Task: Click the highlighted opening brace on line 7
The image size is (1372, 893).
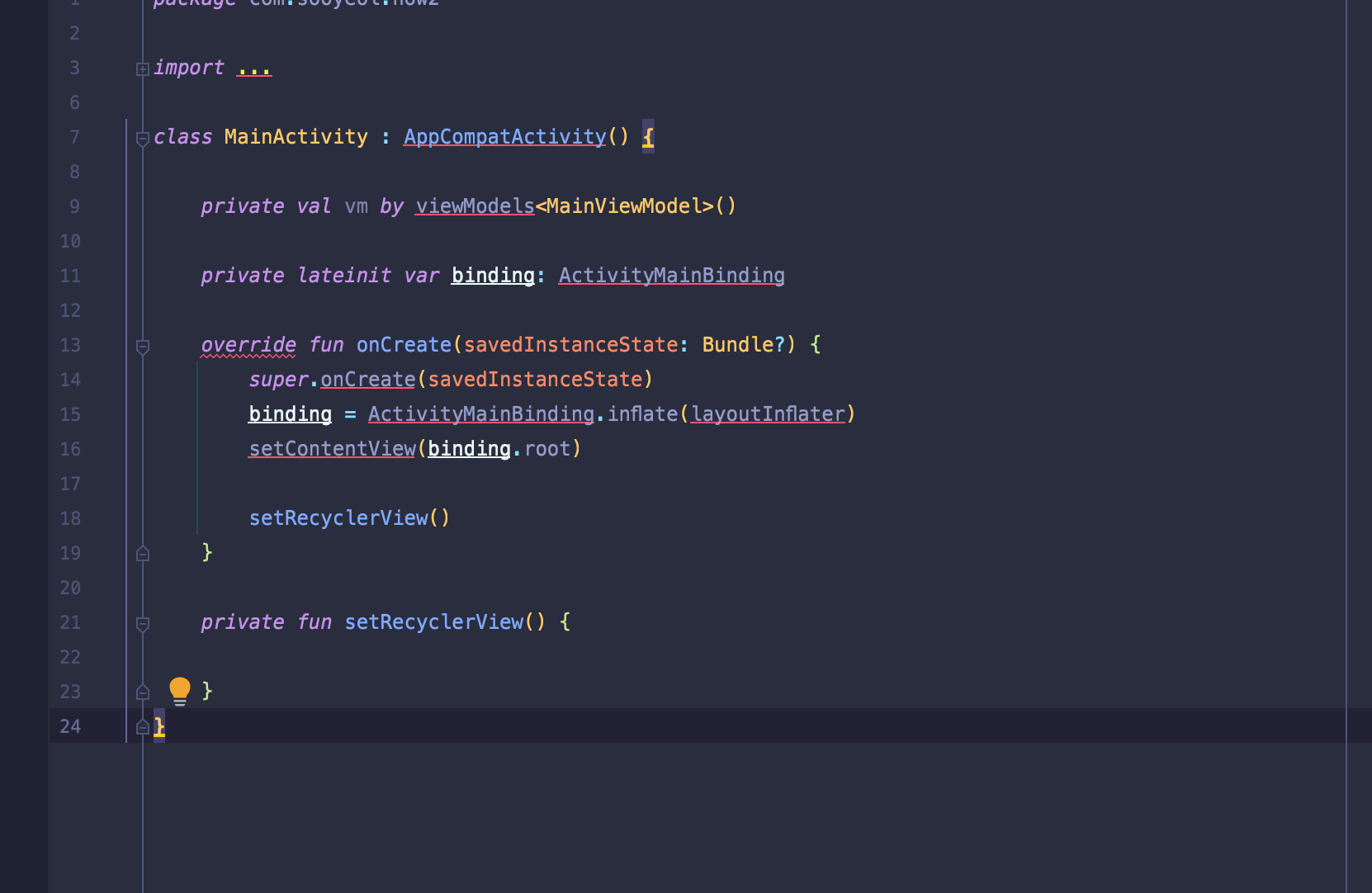Action: [x=648, y=137]
